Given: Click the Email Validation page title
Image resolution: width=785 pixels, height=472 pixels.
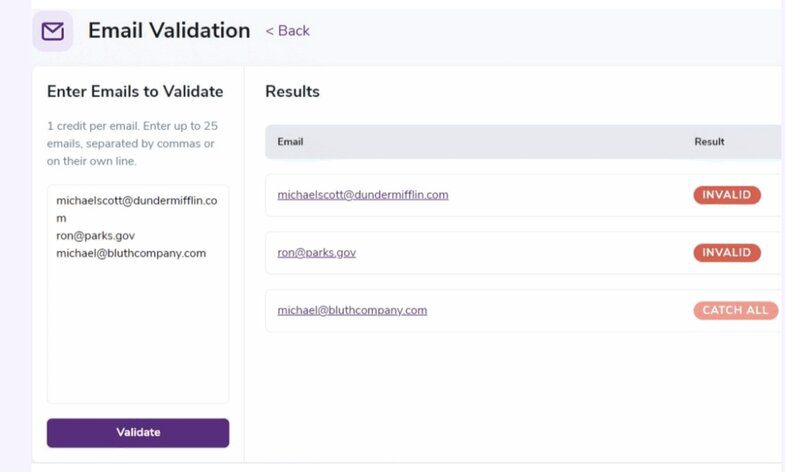Looking at the screenshot, I should point(169,31).
